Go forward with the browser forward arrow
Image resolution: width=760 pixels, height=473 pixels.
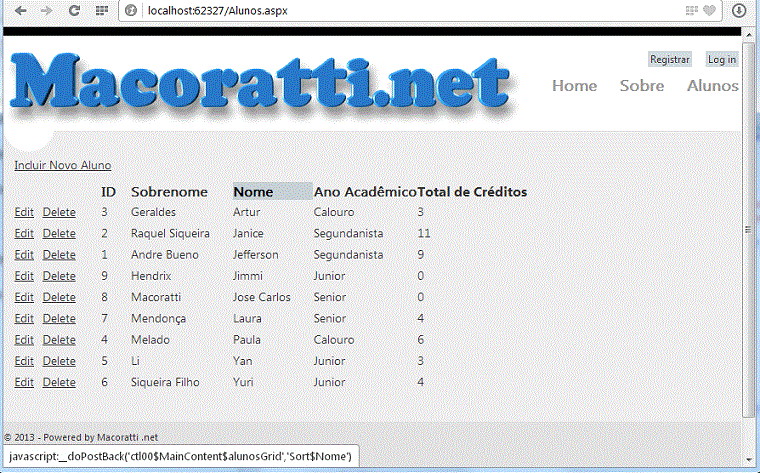46,11
